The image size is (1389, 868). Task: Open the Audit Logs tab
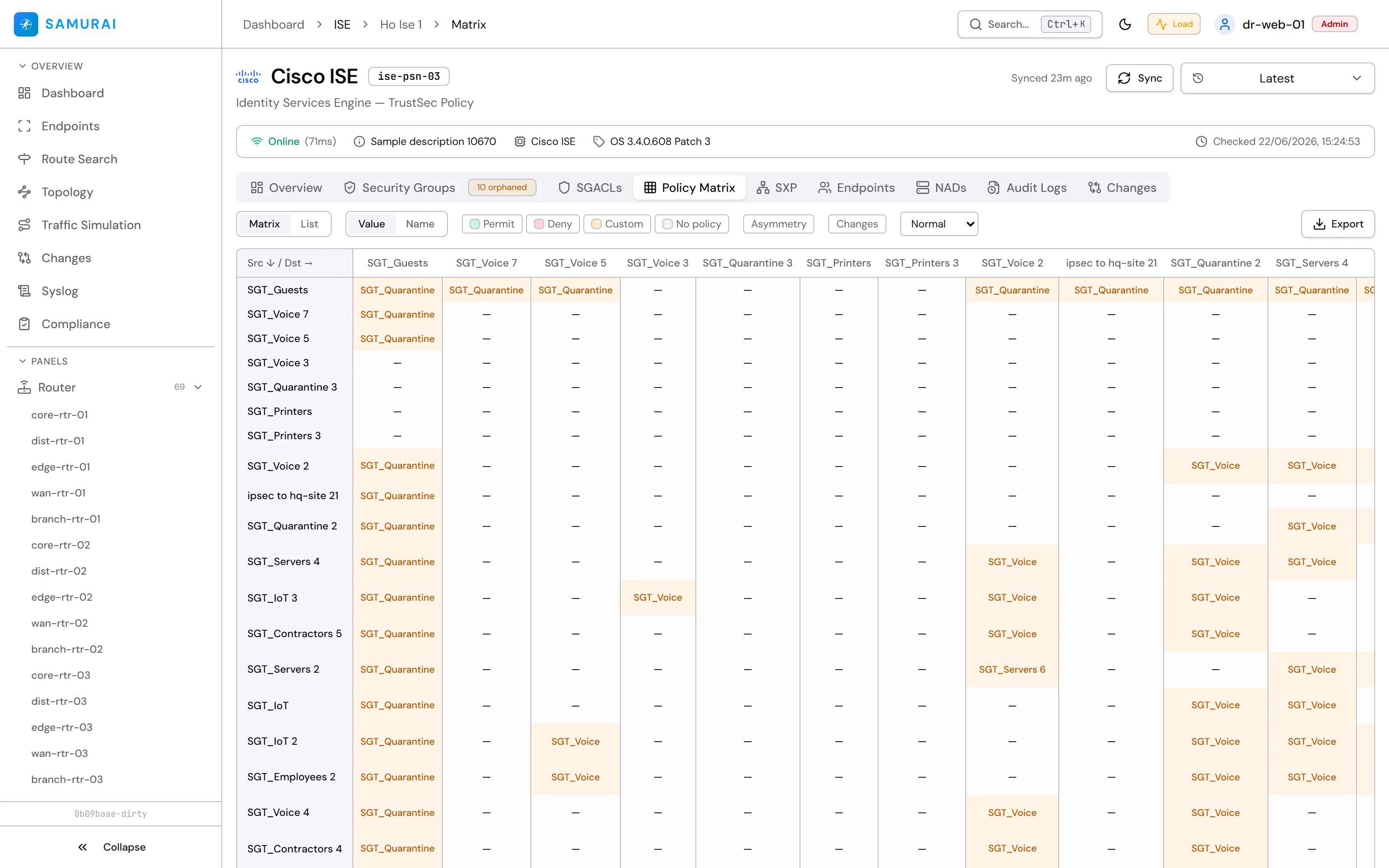click(x=1027, y=188)
